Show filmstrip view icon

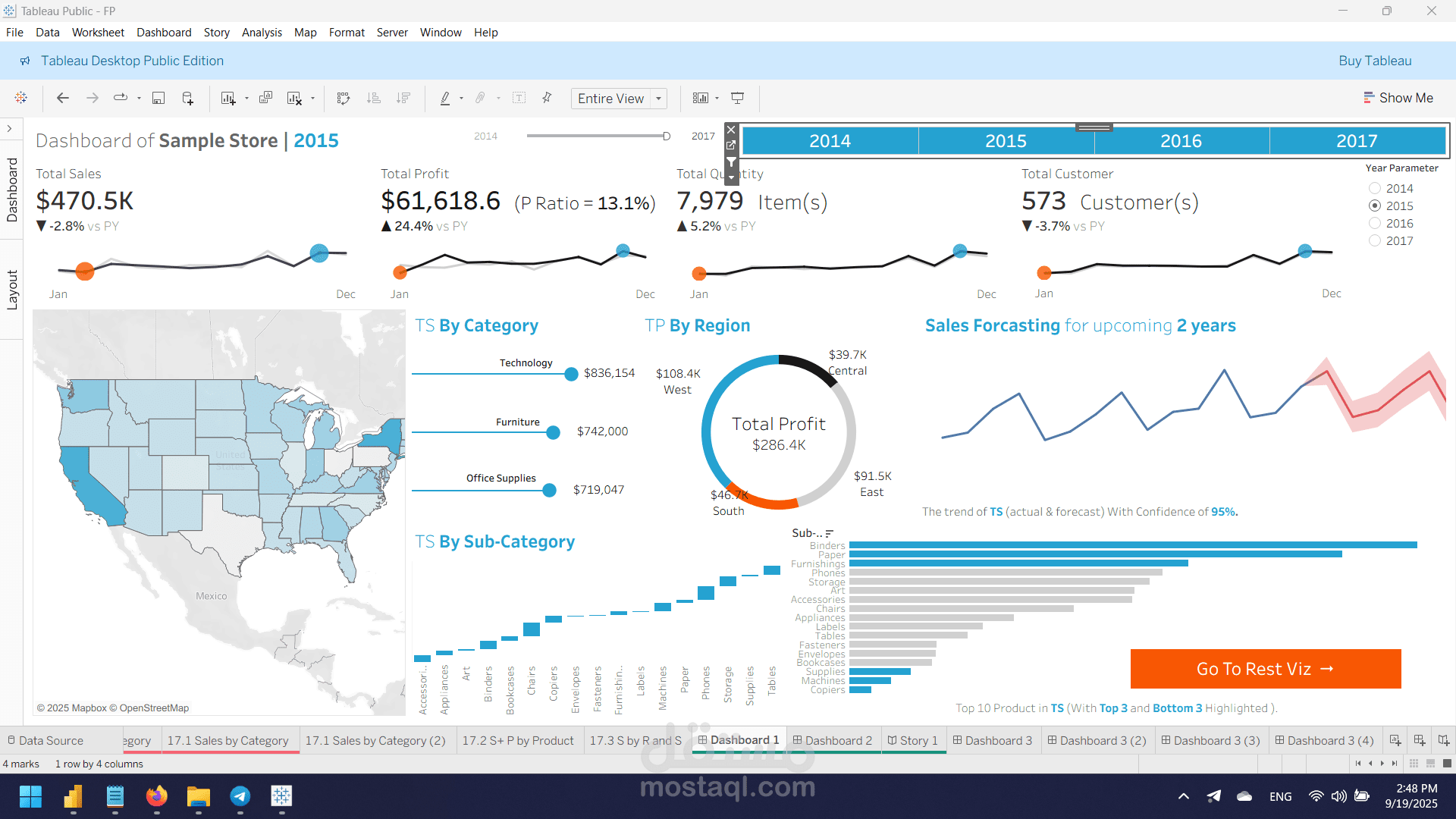(x=1430, y=764)
